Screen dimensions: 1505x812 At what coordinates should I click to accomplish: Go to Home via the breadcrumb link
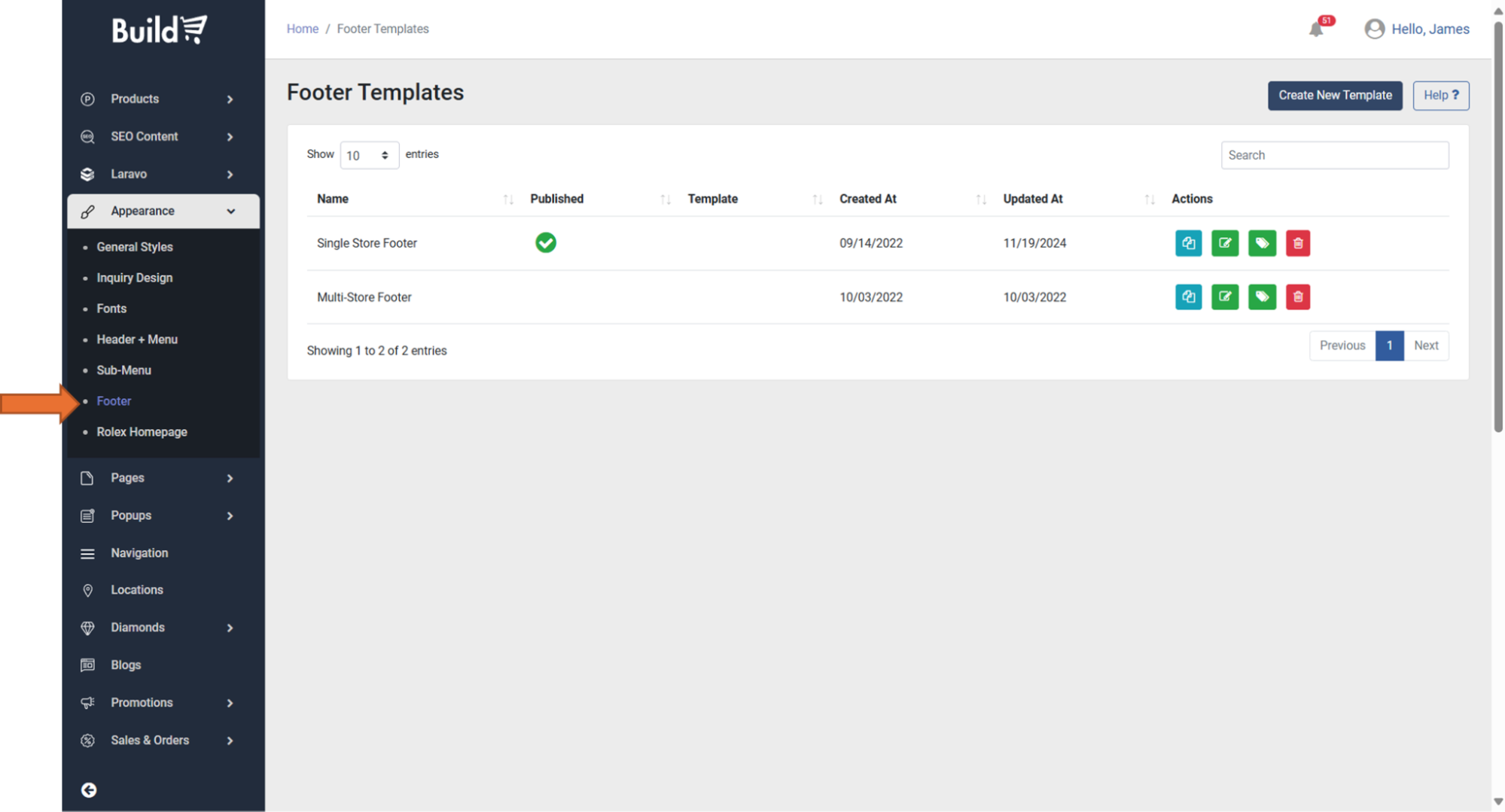(302, 29)
